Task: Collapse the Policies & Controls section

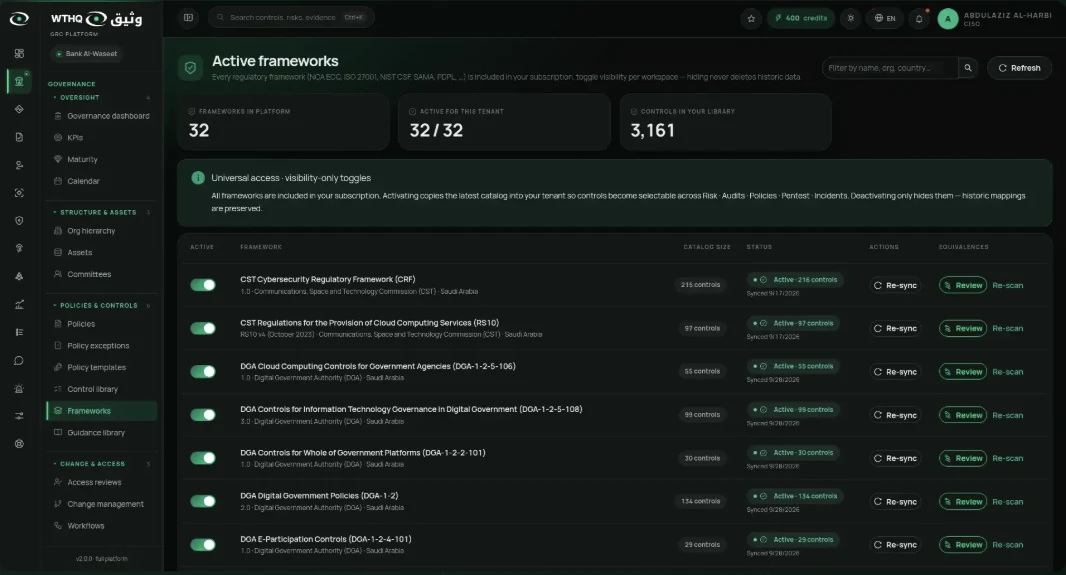Action: click(102, 305)
